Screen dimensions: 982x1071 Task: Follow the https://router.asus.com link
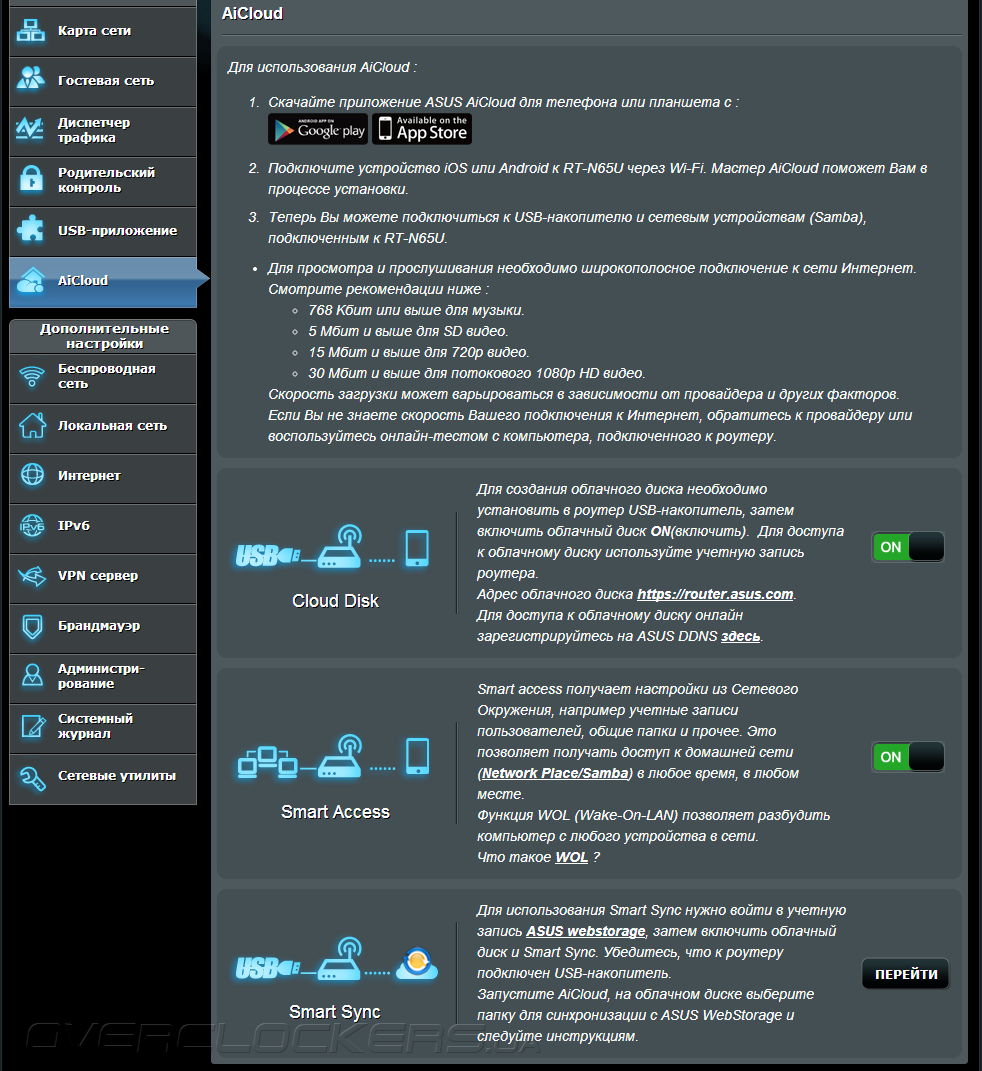[x=715, y=594]
